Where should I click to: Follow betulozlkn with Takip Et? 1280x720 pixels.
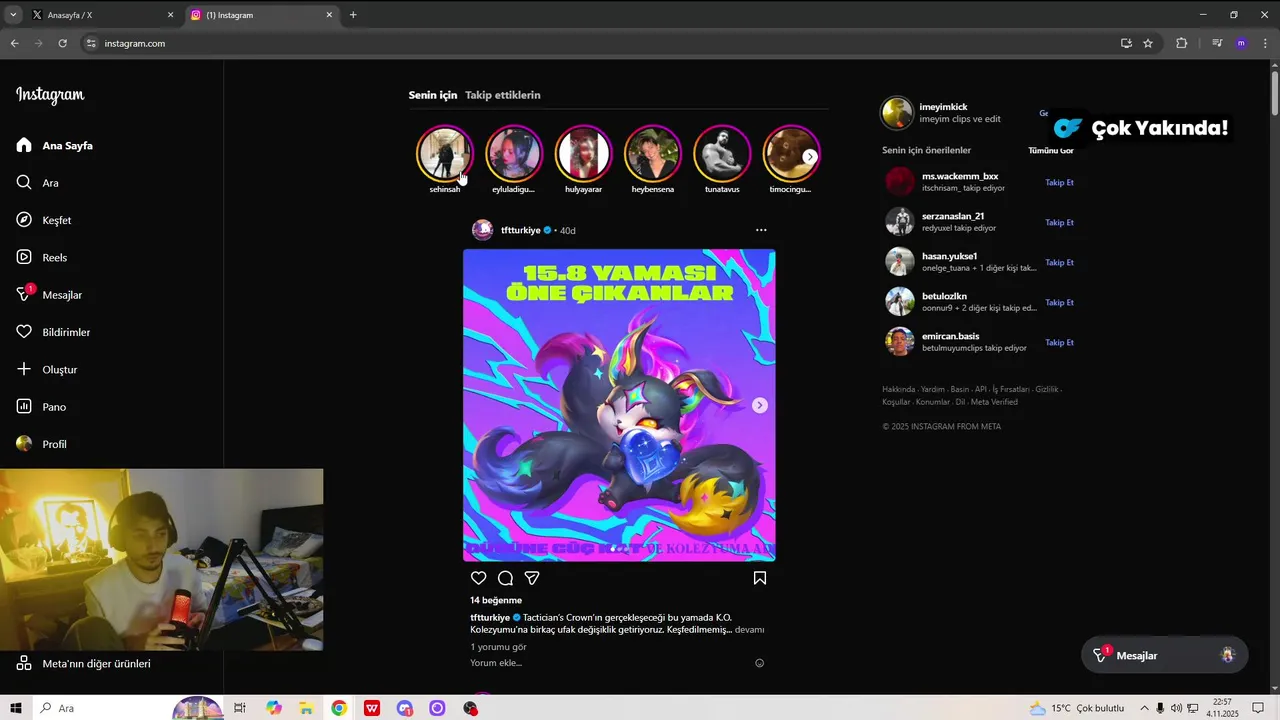click(1059, 303)
